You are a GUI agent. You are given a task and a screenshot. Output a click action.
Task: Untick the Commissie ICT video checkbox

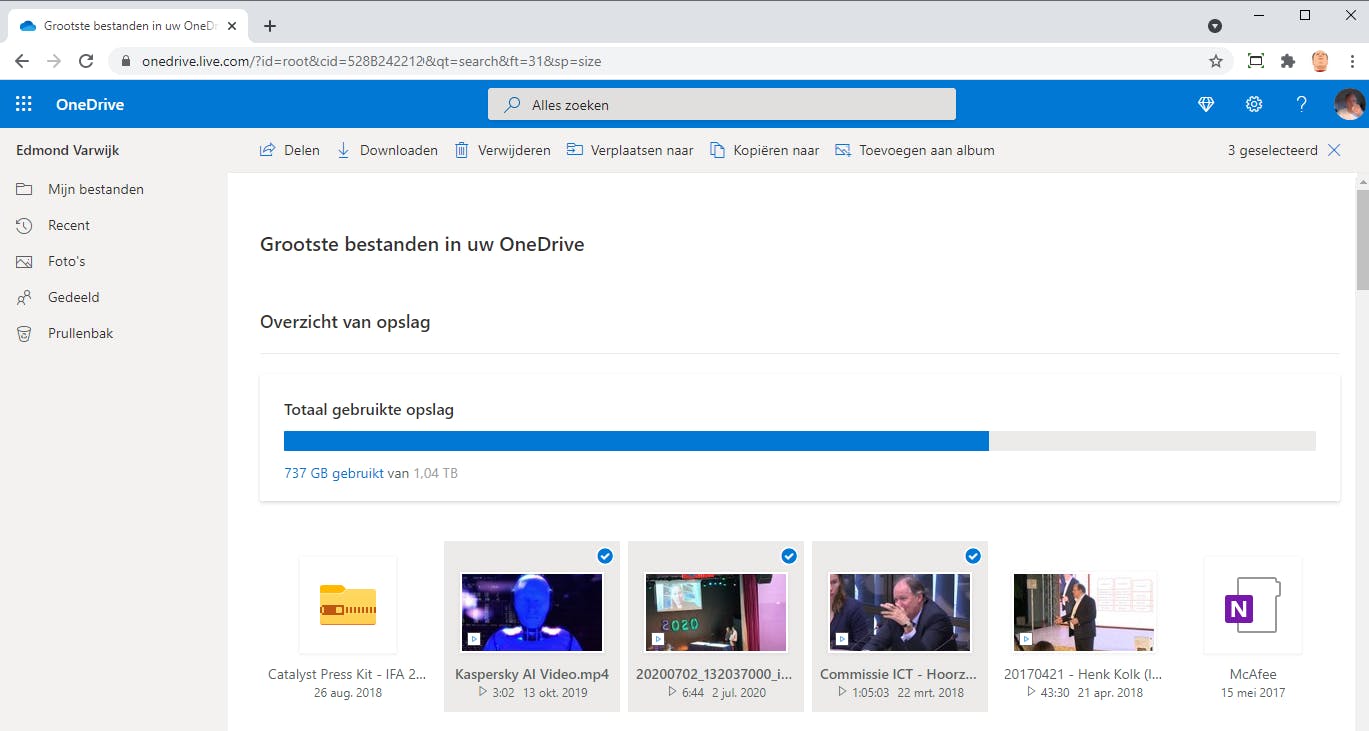click(973, 556)
